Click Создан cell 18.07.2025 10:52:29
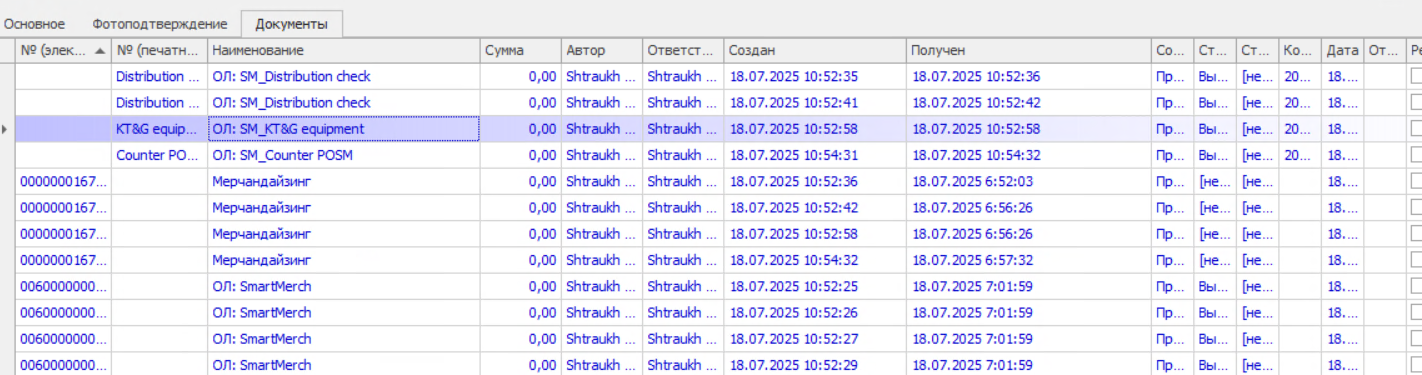 pos(815,365)
